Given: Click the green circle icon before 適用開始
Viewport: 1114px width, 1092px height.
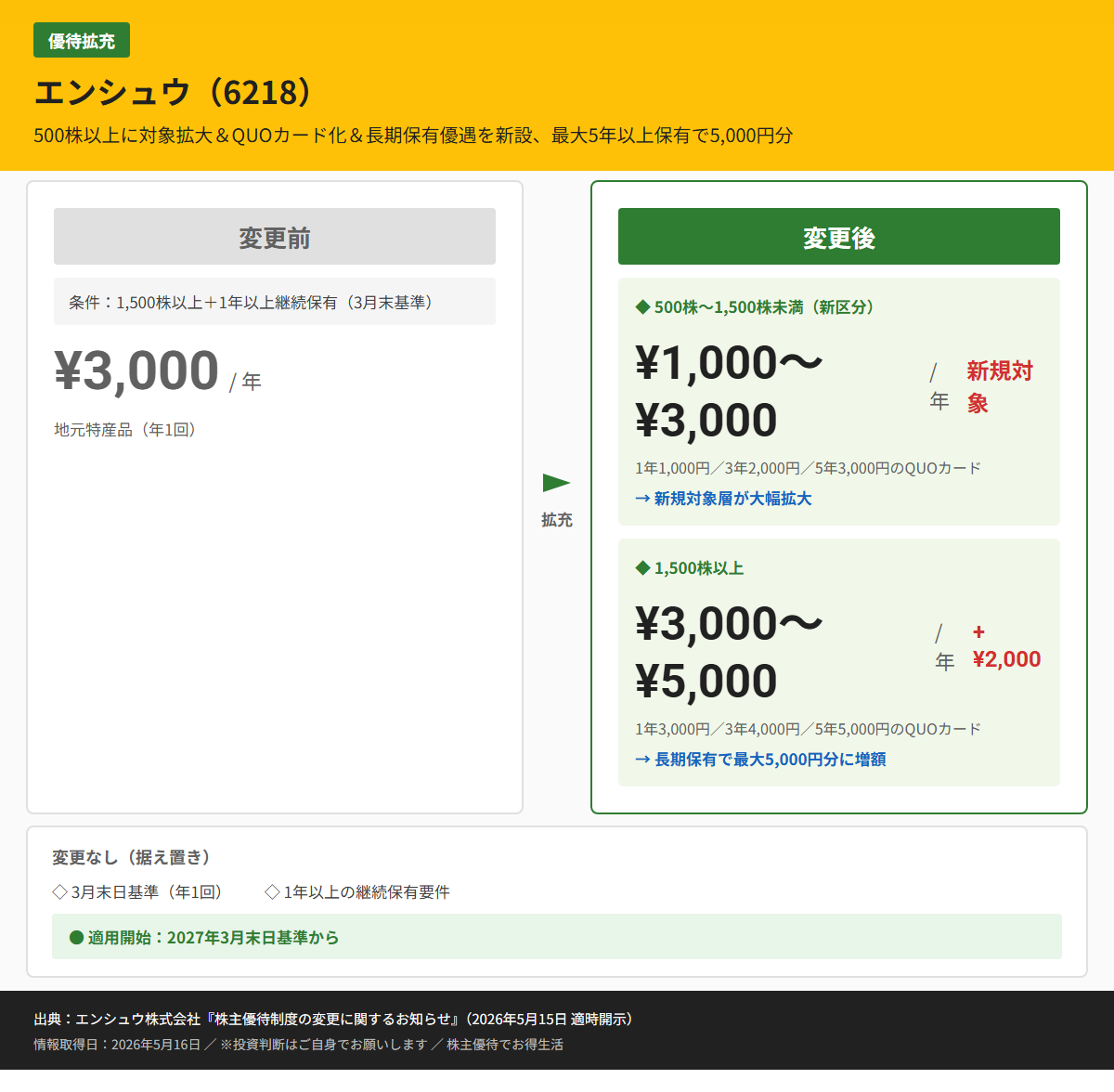Looking at the screenshot, I should click(77, 938).
